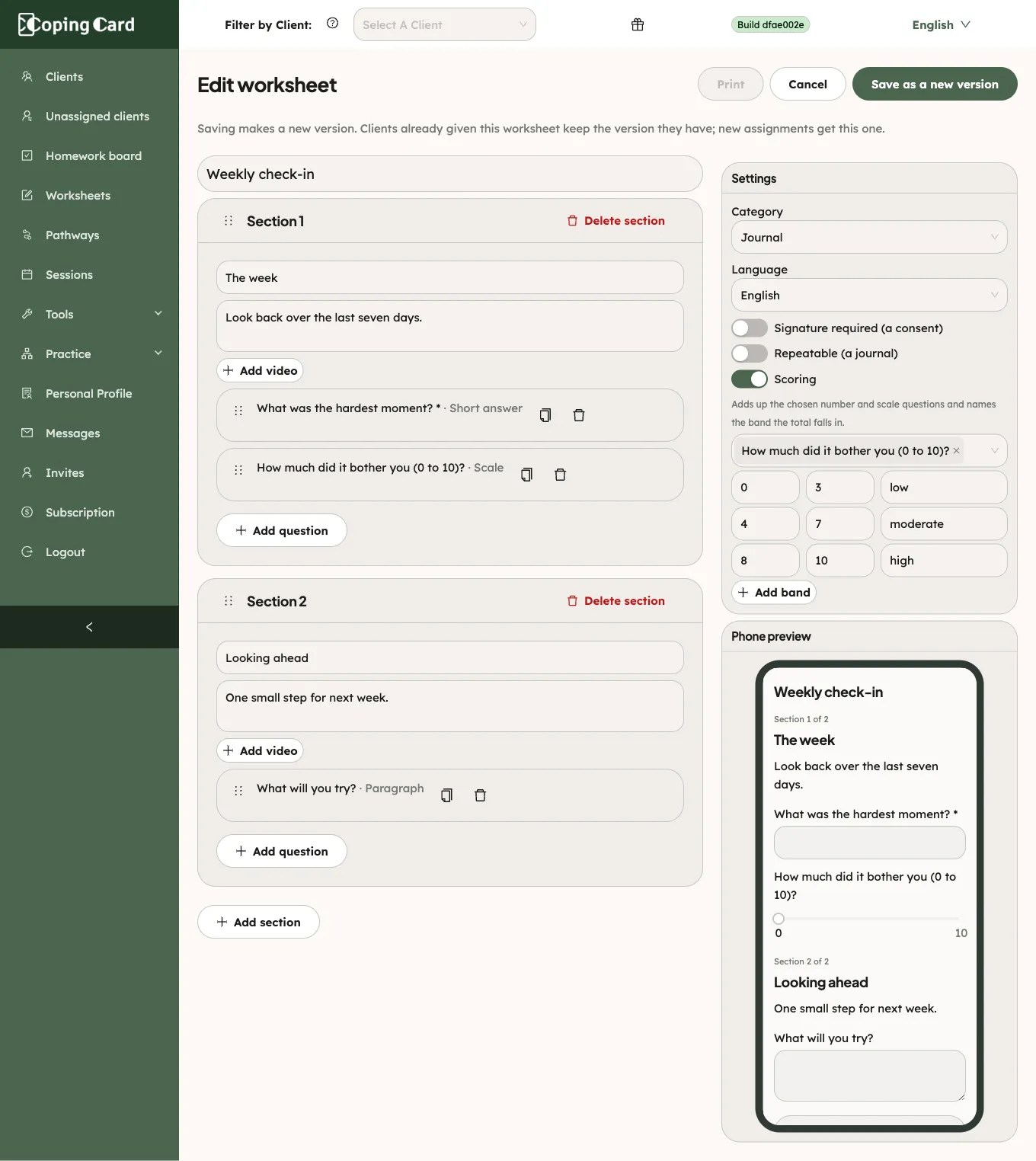This screenshot has height=1161, width=1036.
Task: Click drag handle for the Scale question
Action: (x=238, y=470)
